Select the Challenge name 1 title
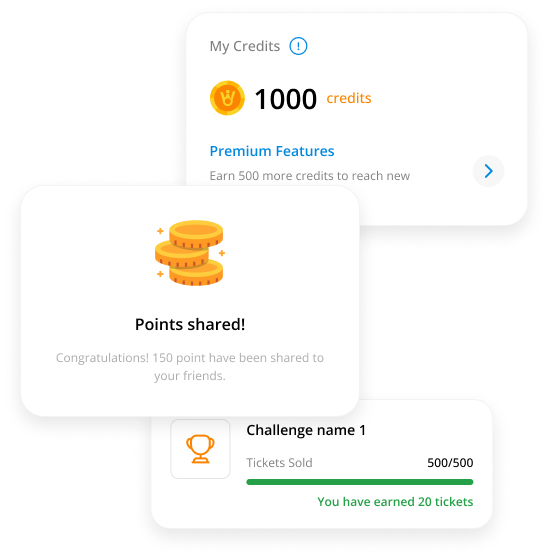Screen dimensions: 549x557 click(x=306, y=430)
